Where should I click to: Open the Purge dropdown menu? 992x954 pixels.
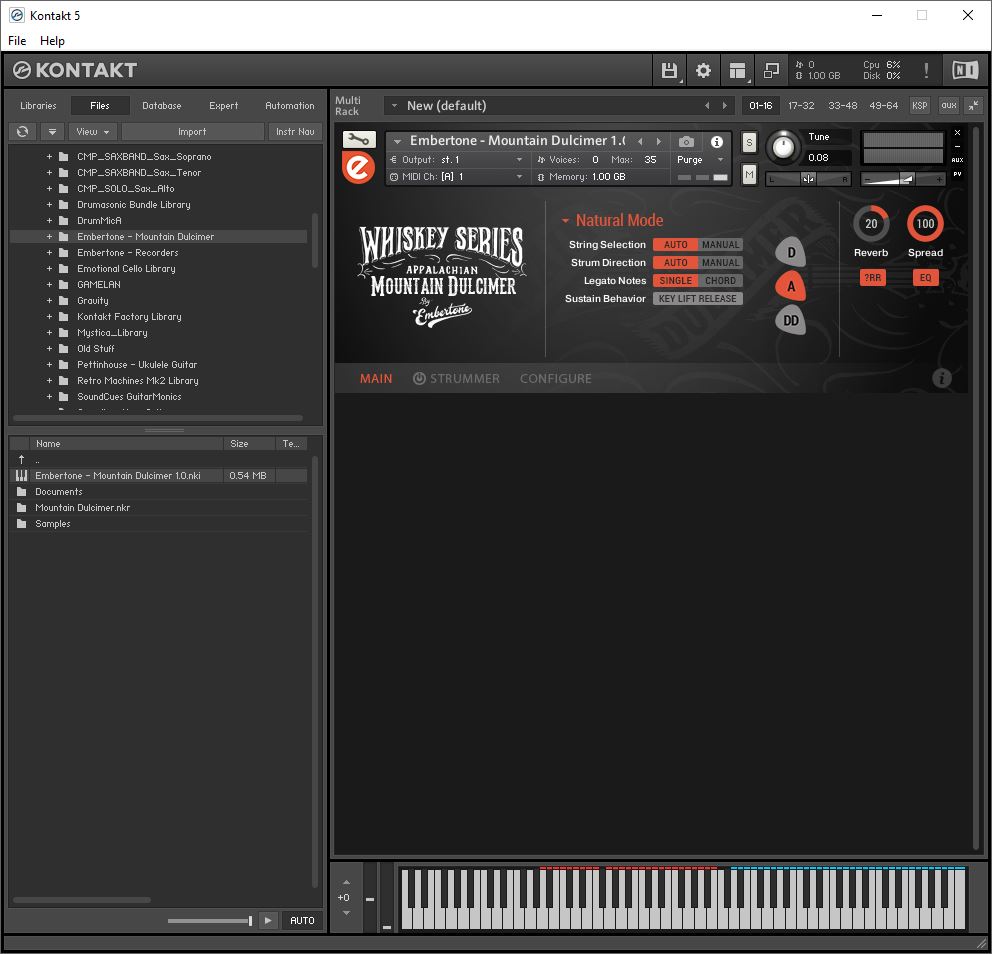[x=700, y=159]
